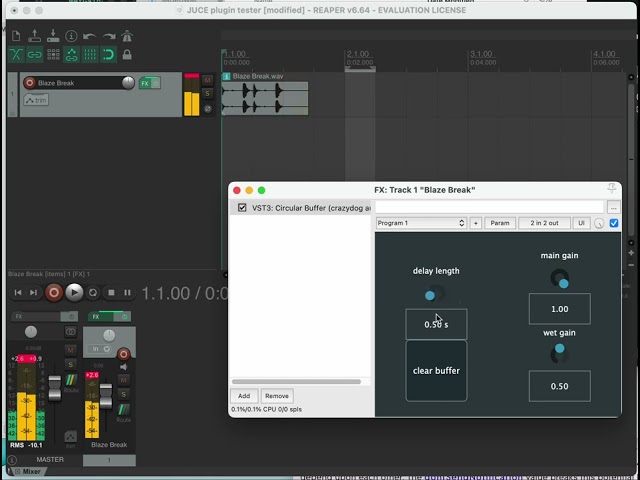The image size is (640, 480).
Task: Toggle master mono/stereo icon in the mixer
Action: (x=70, y=332)
